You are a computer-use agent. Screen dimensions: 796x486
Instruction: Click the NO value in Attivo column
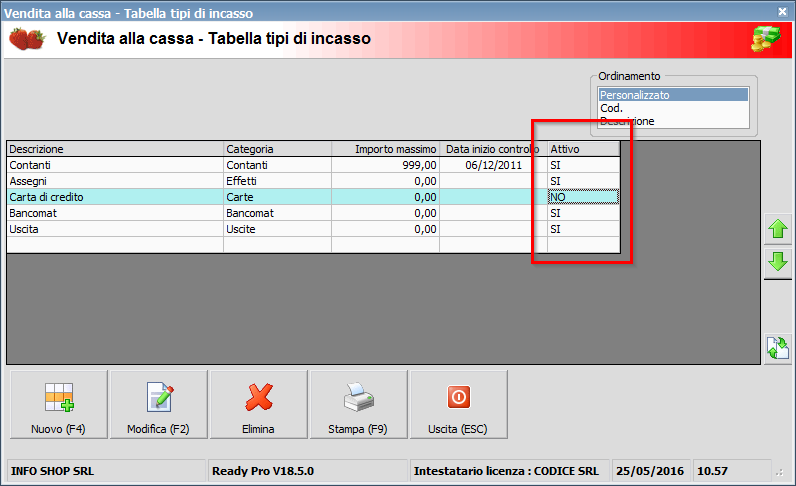(584, 197)
